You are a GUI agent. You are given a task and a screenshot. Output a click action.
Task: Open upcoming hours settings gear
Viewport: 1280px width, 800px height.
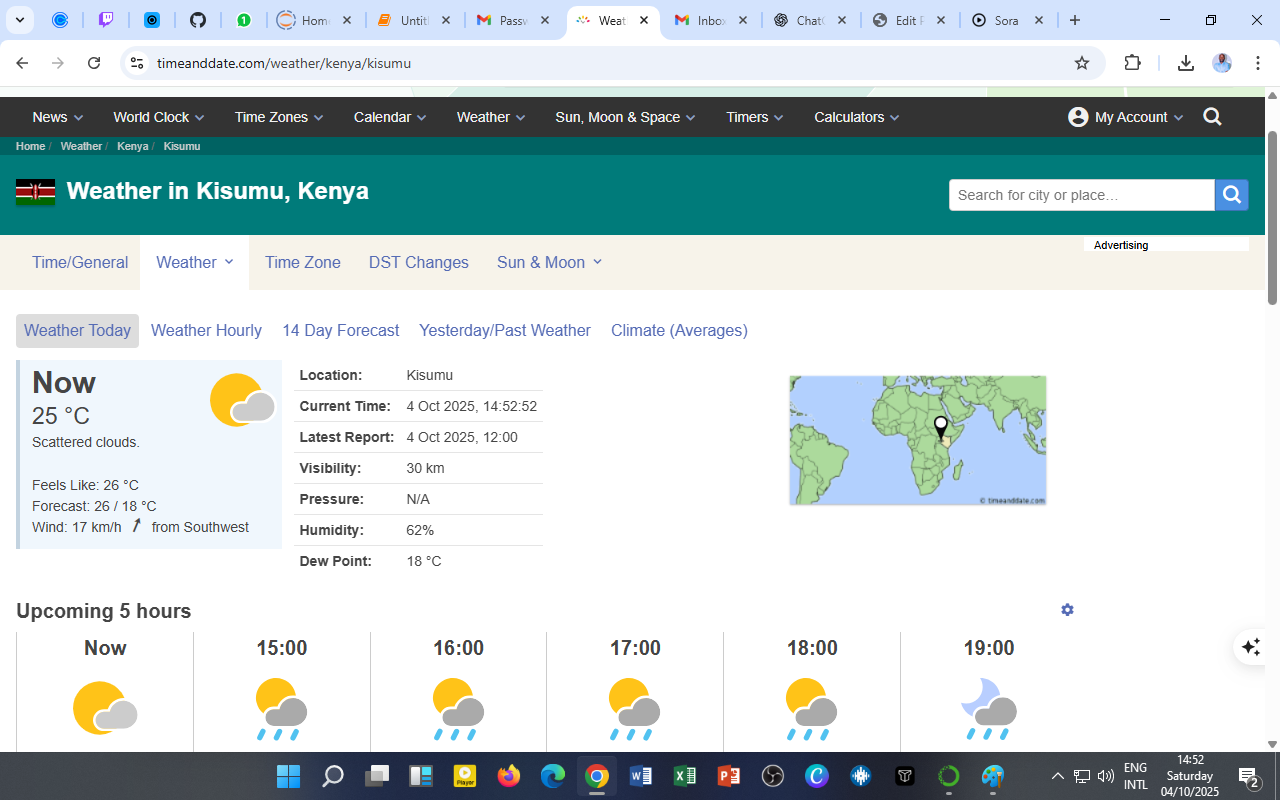tap(1067, 610)
